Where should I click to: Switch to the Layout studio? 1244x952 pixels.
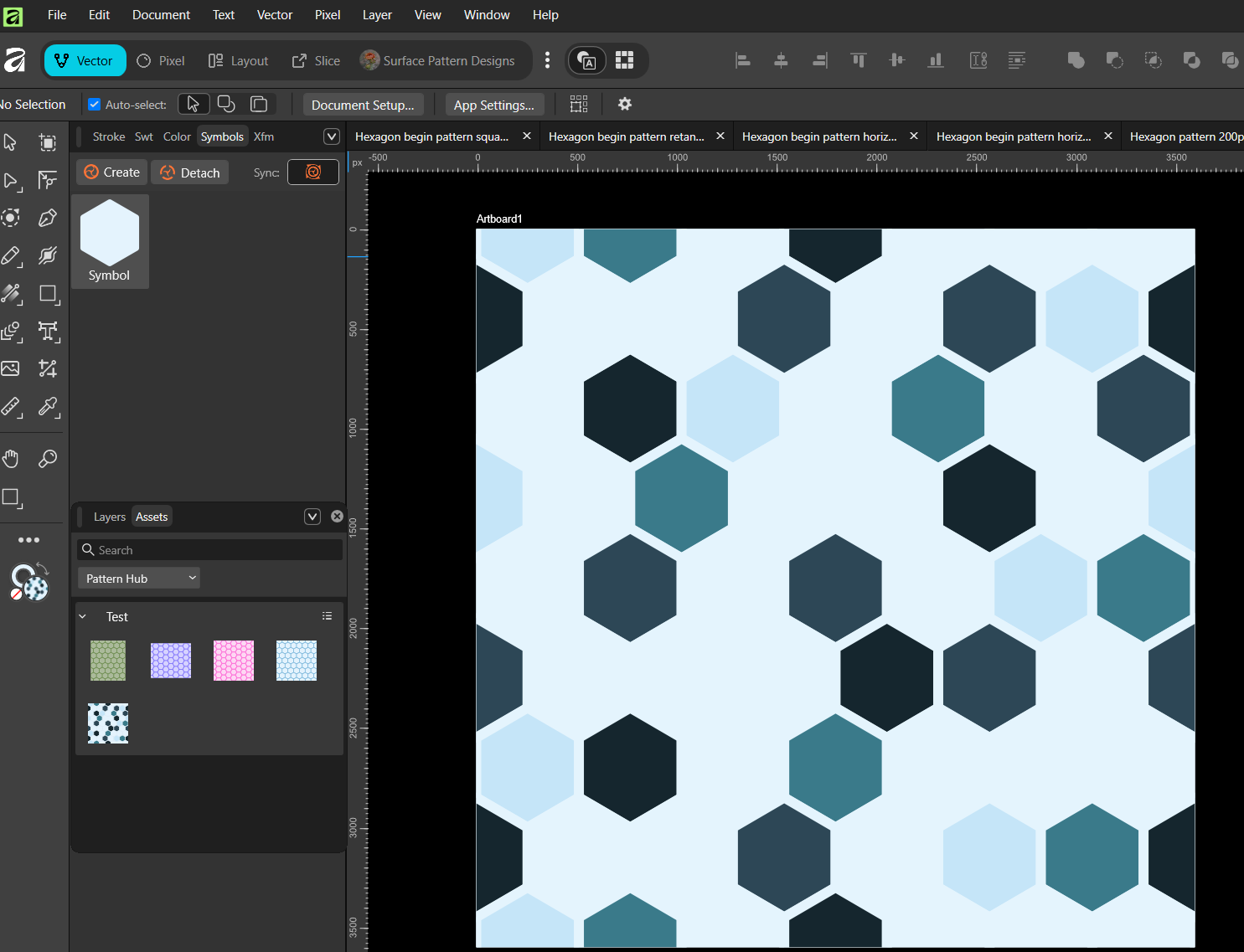click(x=239, y=60)
